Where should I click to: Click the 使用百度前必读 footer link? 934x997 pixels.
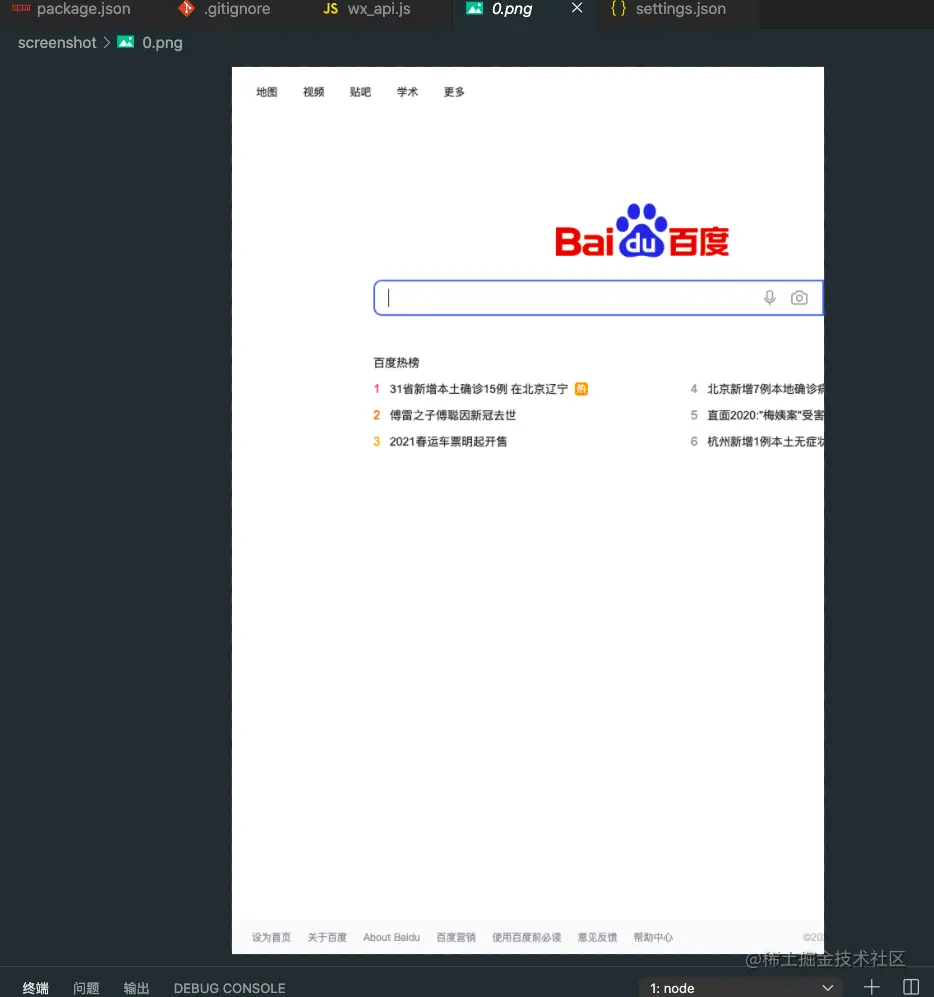pos(526,937)
